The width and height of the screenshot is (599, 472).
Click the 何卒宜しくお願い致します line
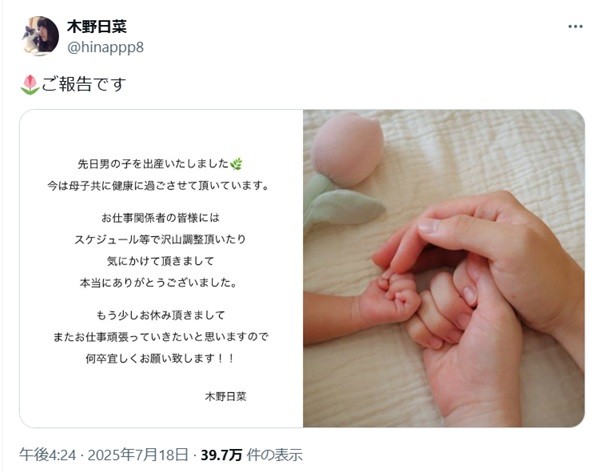point(159,359)
